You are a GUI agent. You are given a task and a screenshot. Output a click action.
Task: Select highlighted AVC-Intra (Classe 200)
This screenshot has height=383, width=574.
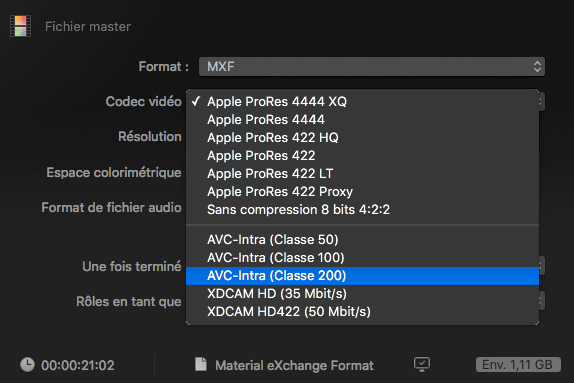(362, 276)
